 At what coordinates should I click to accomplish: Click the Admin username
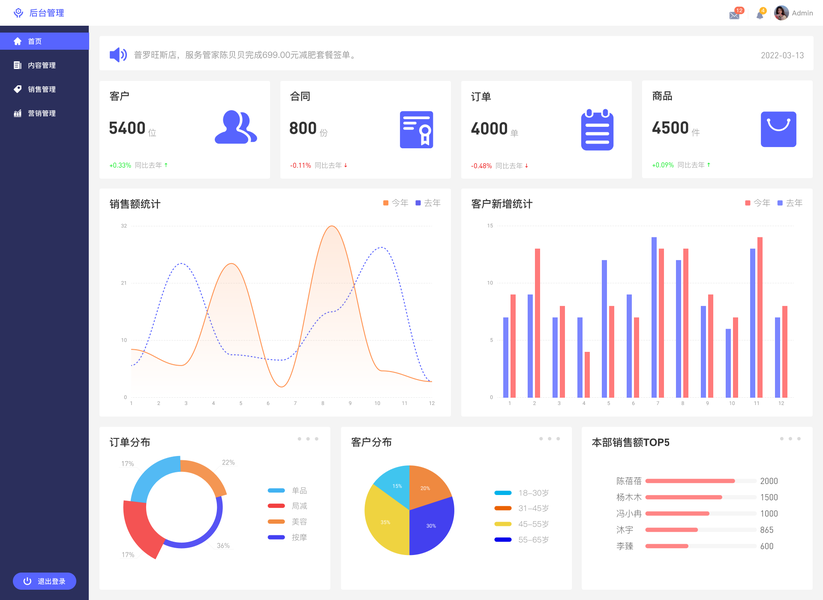click(x=803, y=13)
